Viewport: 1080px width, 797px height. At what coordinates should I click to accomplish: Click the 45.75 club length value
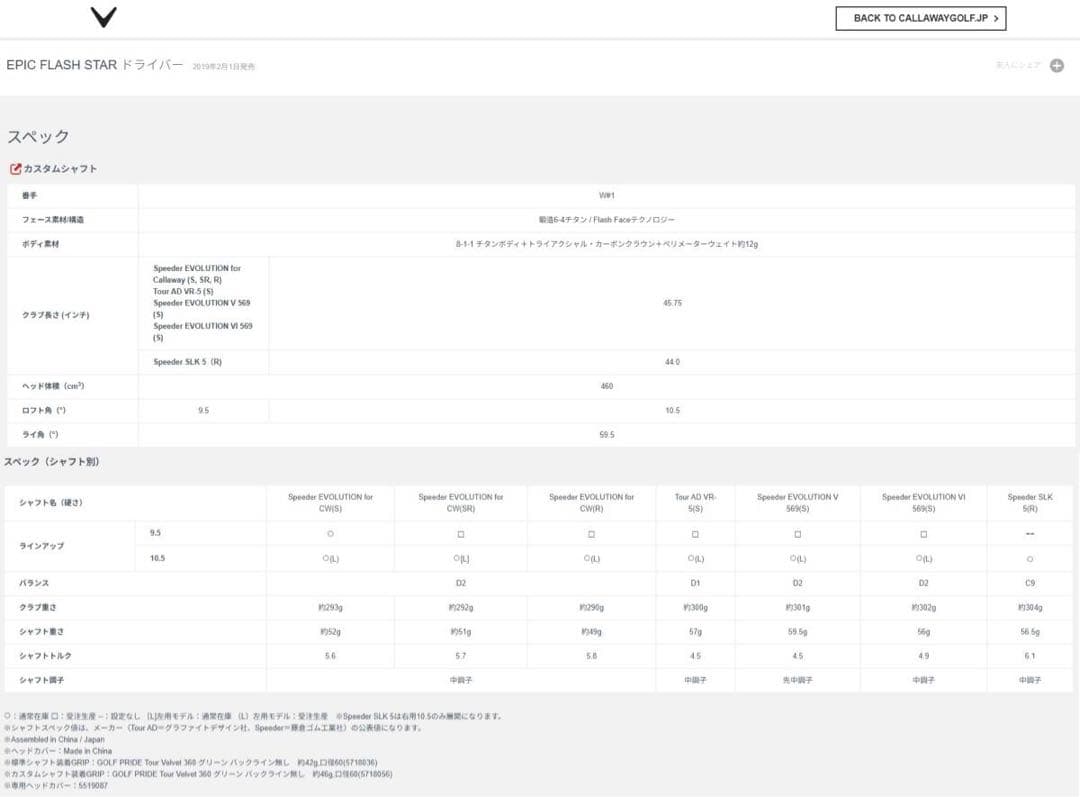[672, 303]
